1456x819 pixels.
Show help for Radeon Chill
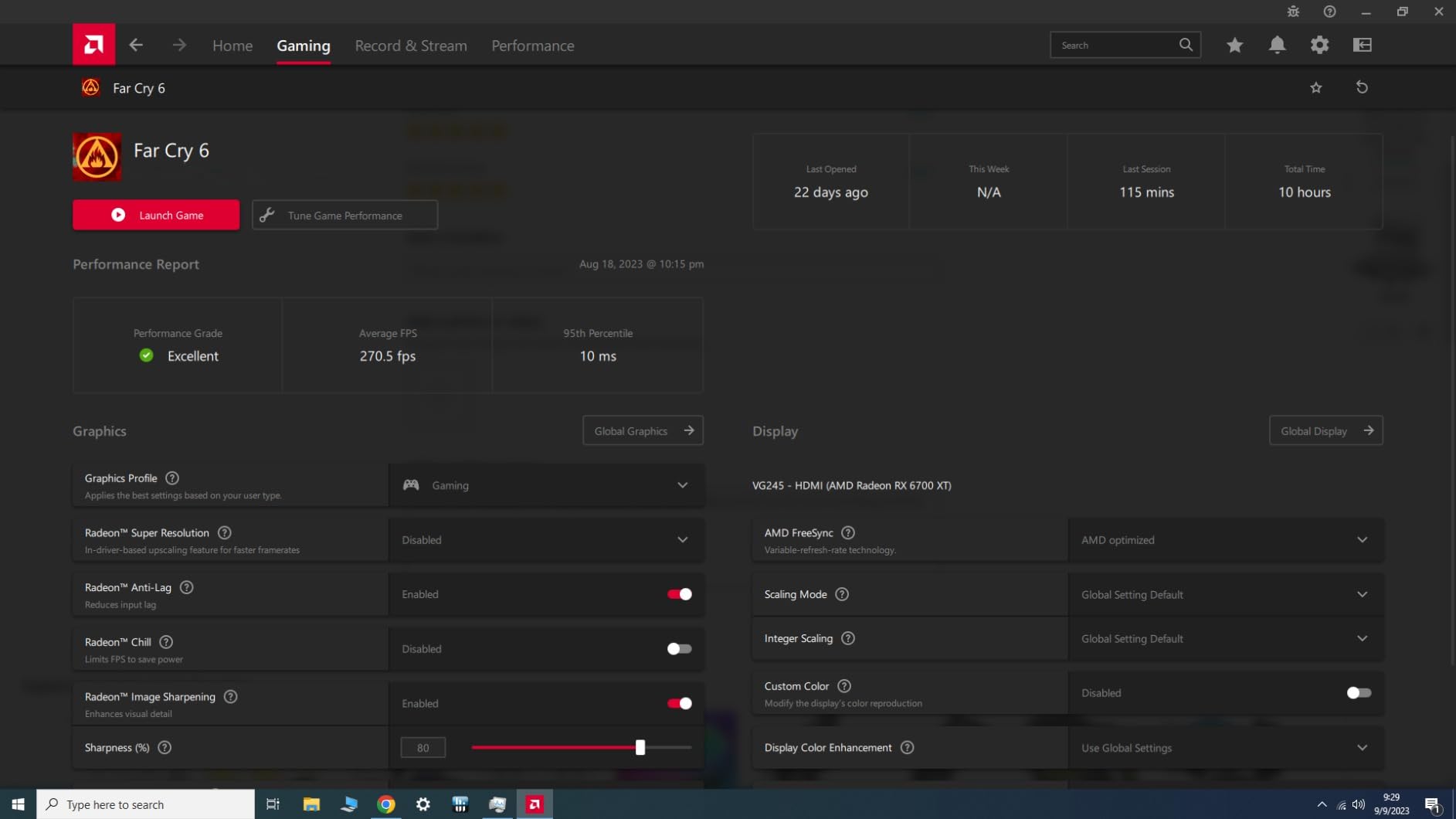(166, 642)
